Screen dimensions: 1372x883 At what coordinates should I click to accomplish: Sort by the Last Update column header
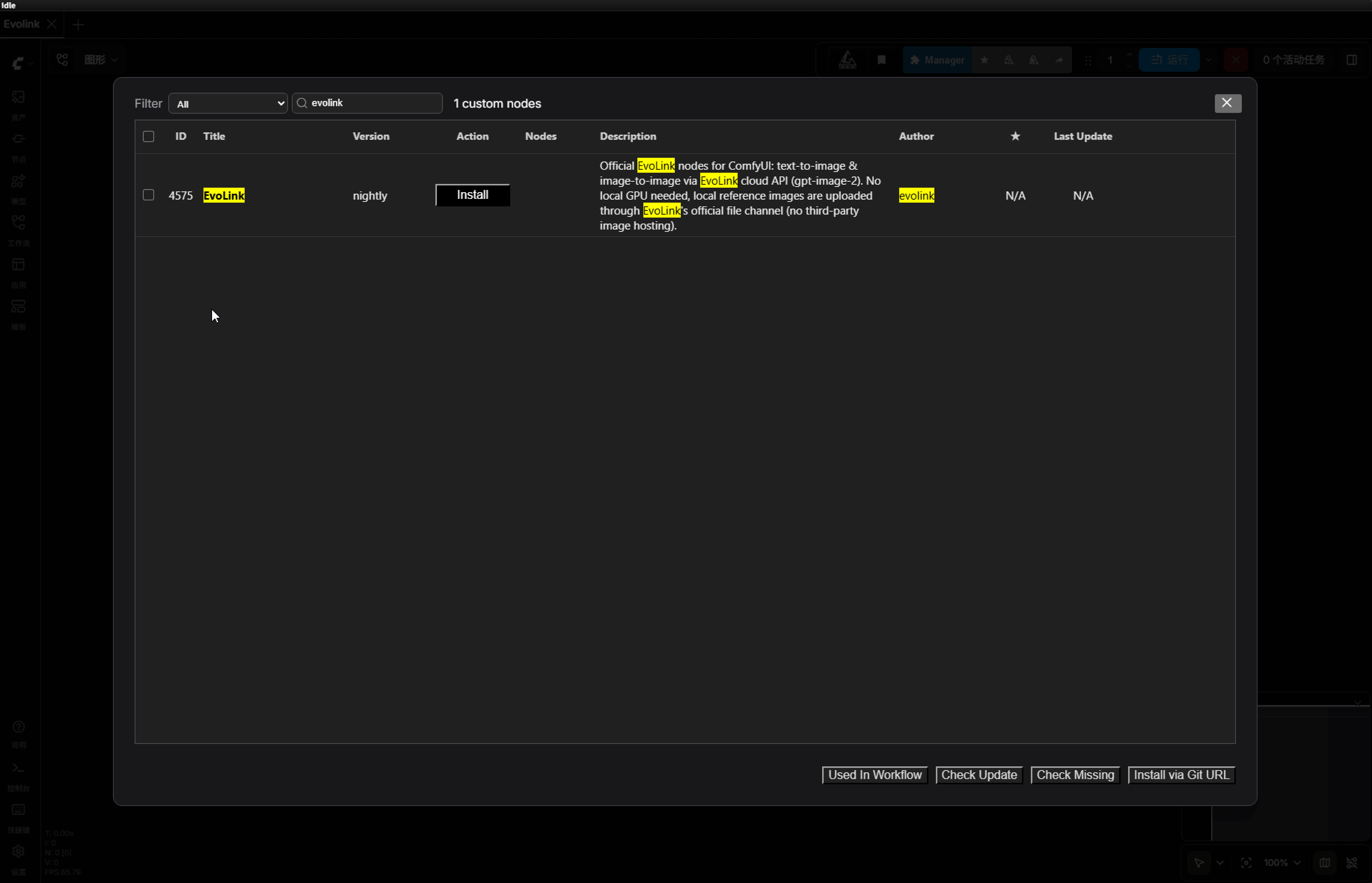[1083, 136]
